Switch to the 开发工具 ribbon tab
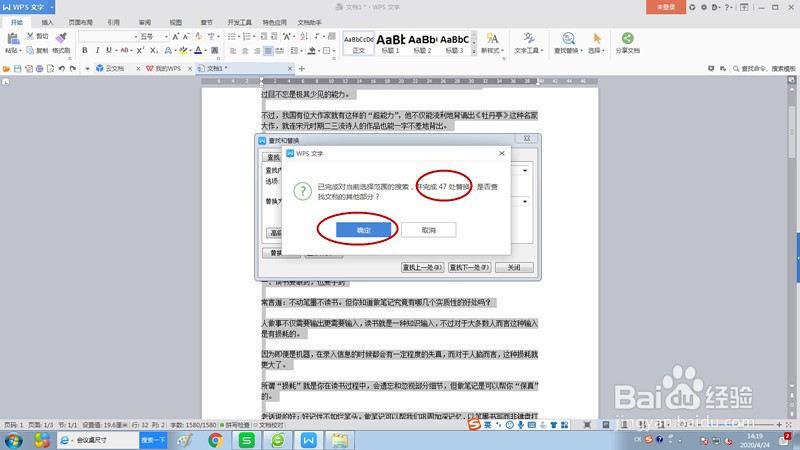The width and height of the screenshot is (800, 450). pos(239,22)
